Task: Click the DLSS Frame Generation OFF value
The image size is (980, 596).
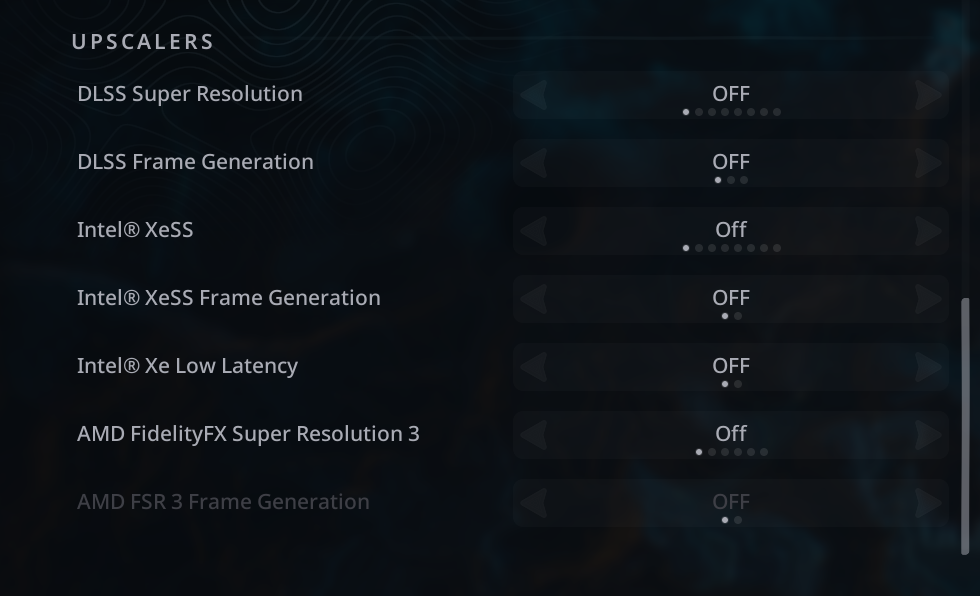Action: click(731, 162)
